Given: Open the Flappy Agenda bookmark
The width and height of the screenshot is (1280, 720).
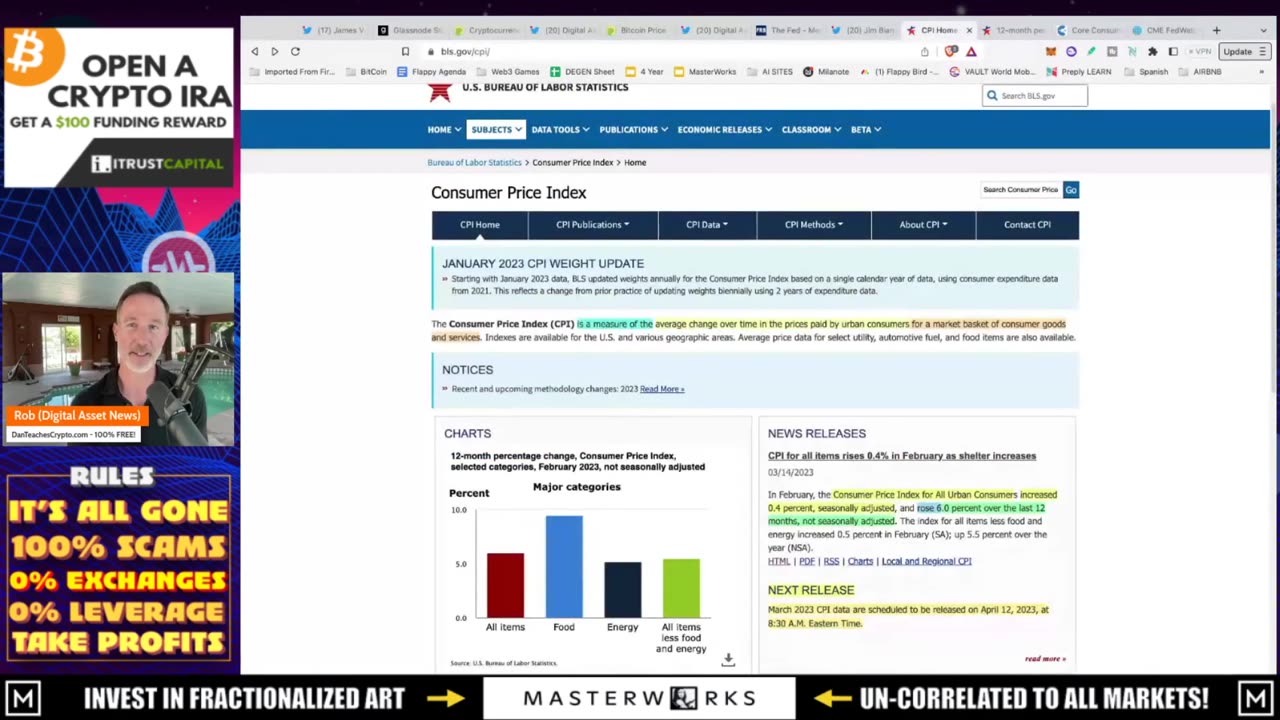Looking at the screenshot, I should click(x=431, y=72).
